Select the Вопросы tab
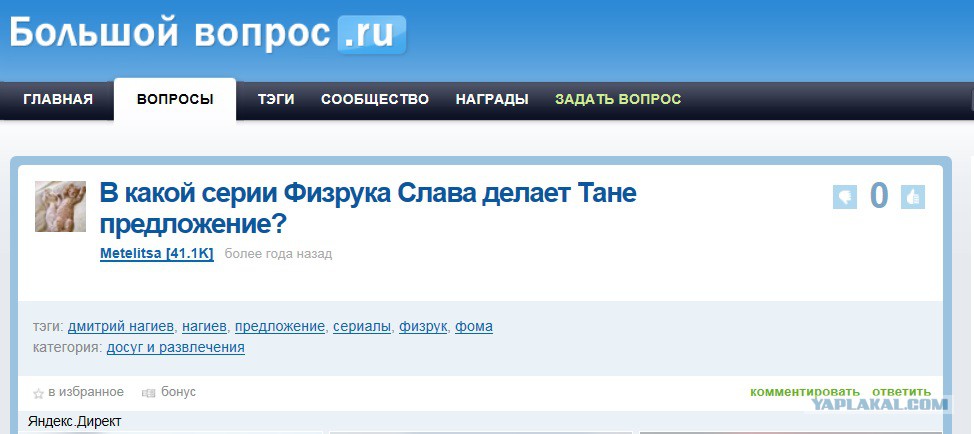Screen dimensions: 974x434 click(x=175, y=99)
